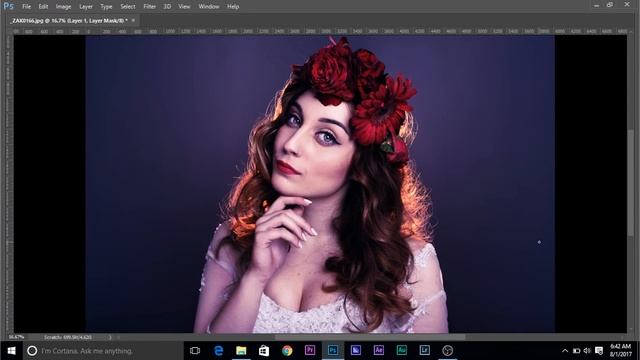The image size is (640, 360).
Task: Open the Window menu
Action: pos(209,7)
